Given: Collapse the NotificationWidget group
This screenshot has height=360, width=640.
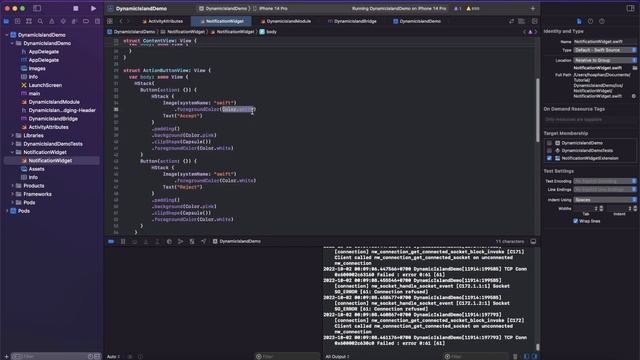Looking at the screenshot, I should coord(12,152).
